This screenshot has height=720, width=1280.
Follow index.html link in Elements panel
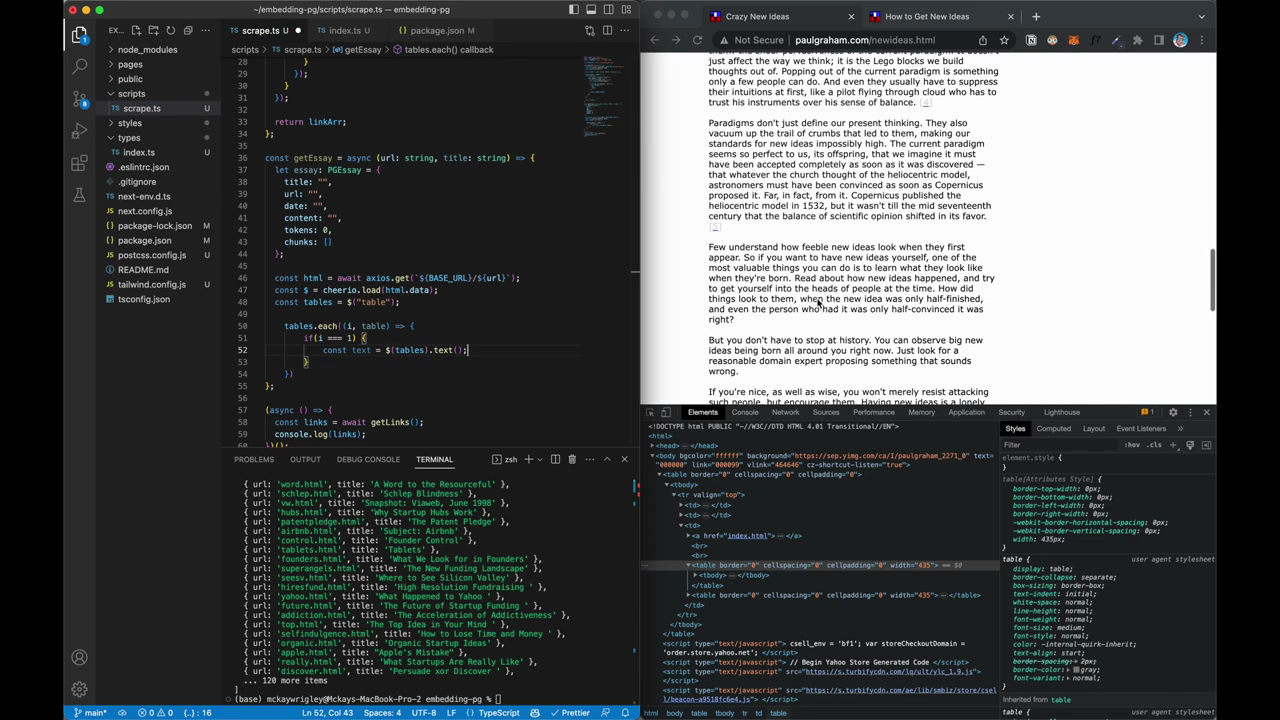(747, 535)
